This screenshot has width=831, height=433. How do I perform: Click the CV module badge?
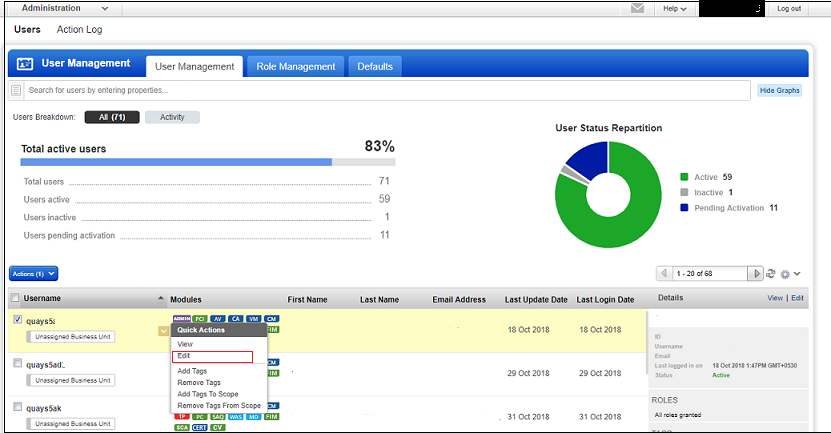point(218,428)
